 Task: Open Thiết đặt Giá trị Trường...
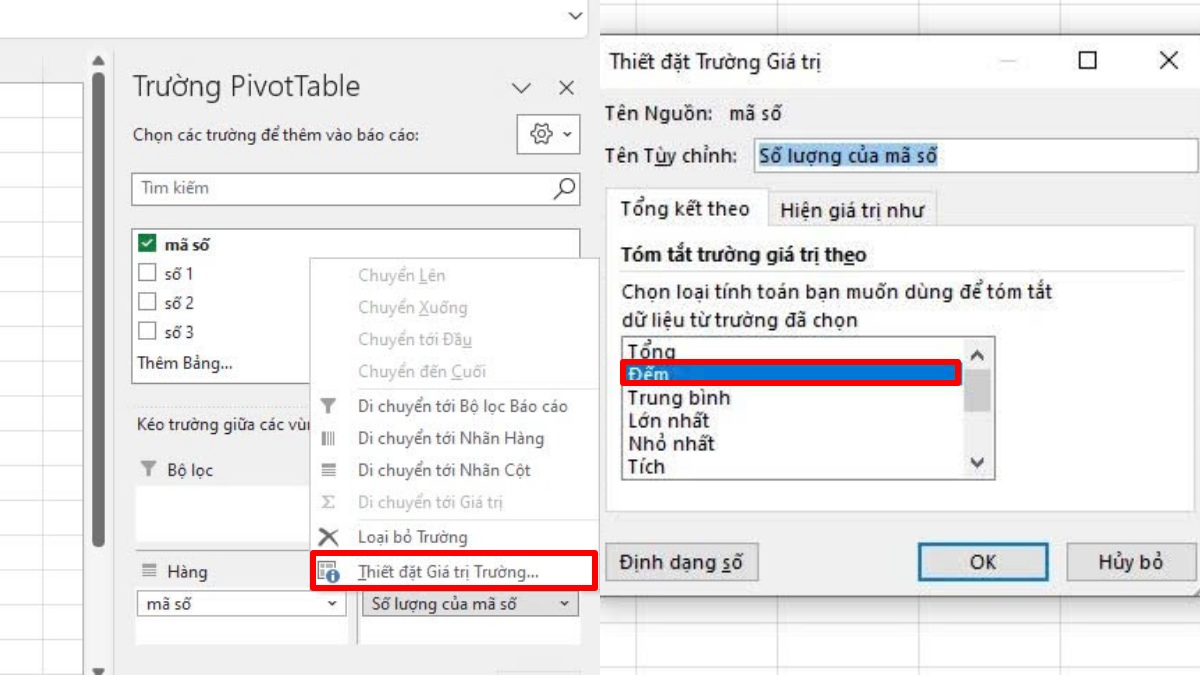[x=454, y=572]
